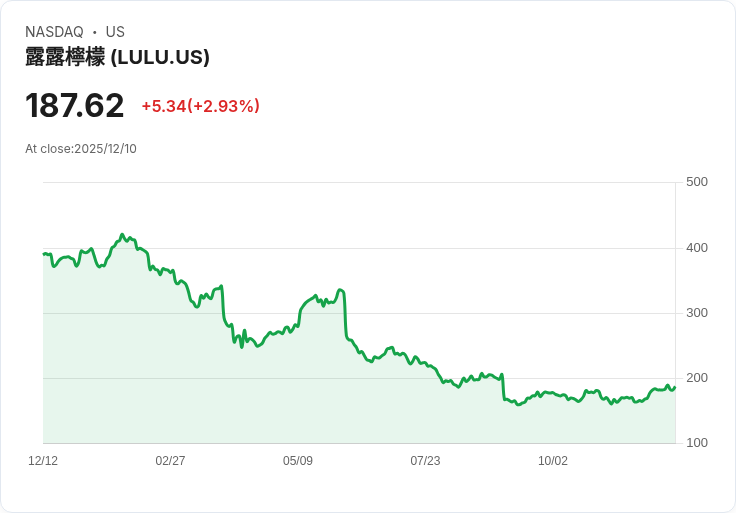Click the 500 y-axis price label

click(x=697, y=182)
